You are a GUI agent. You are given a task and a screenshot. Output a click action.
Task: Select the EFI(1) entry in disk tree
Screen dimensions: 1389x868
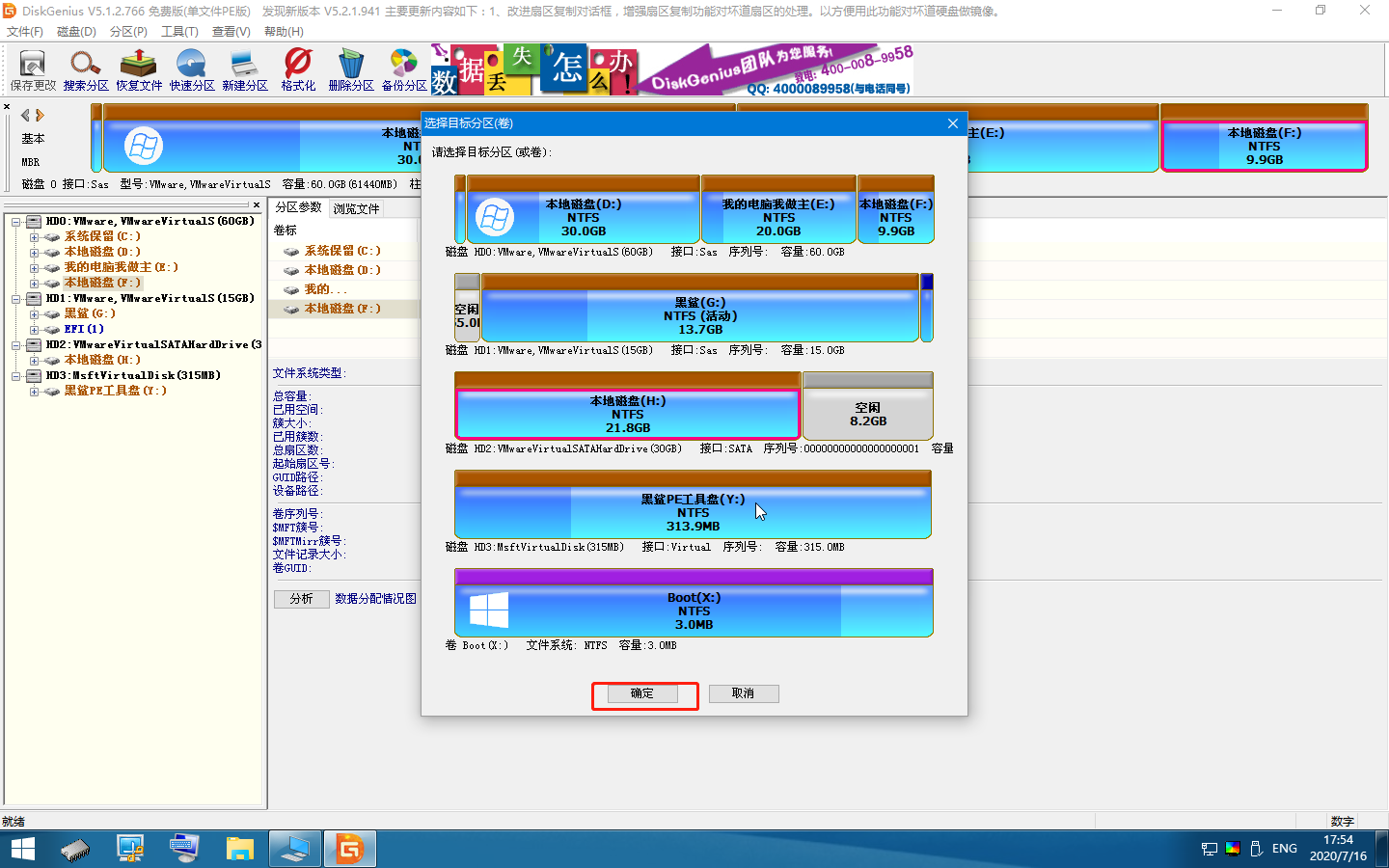point(84,330)
